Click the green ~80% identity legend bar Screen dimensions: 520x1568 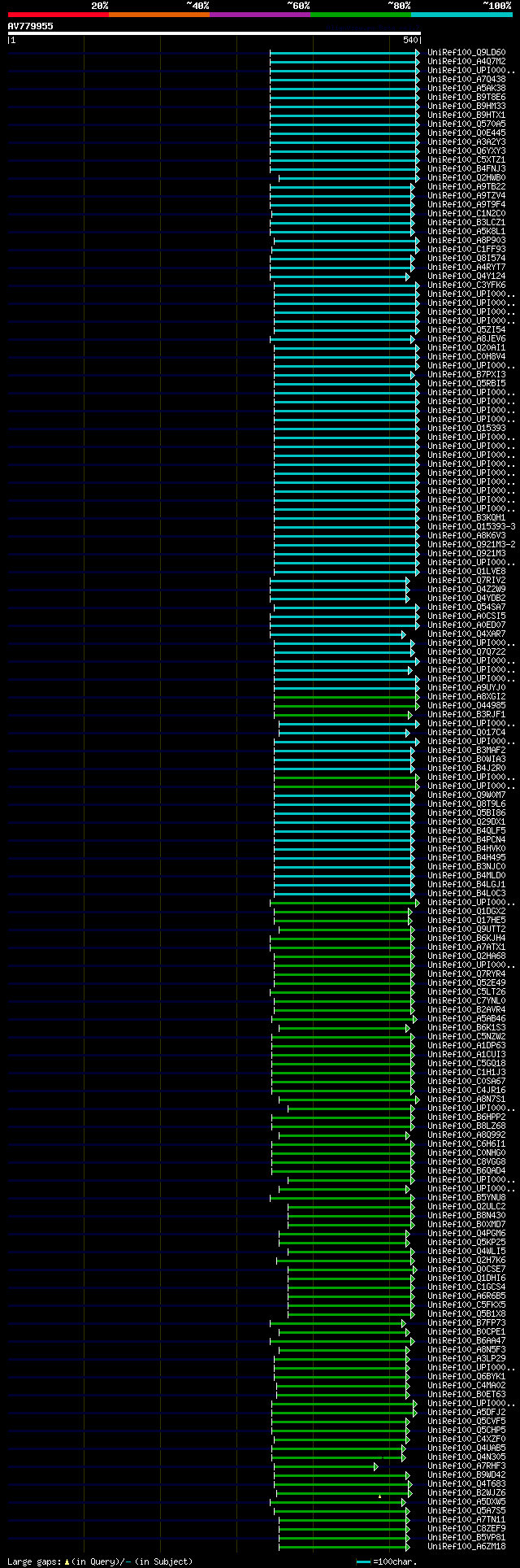[x=360, y=15]
